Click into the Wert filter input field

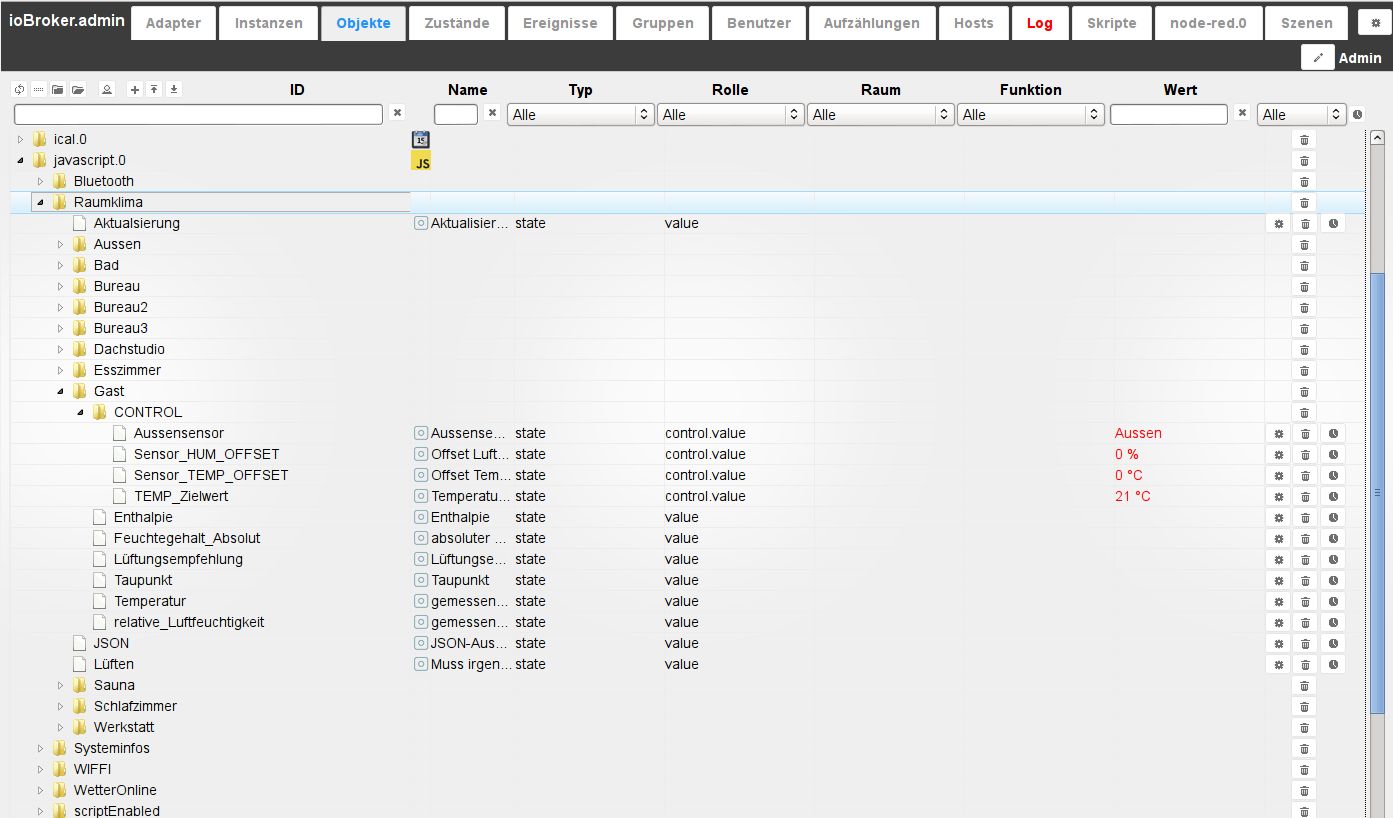pyautogui.click(x=1169, y=115)
